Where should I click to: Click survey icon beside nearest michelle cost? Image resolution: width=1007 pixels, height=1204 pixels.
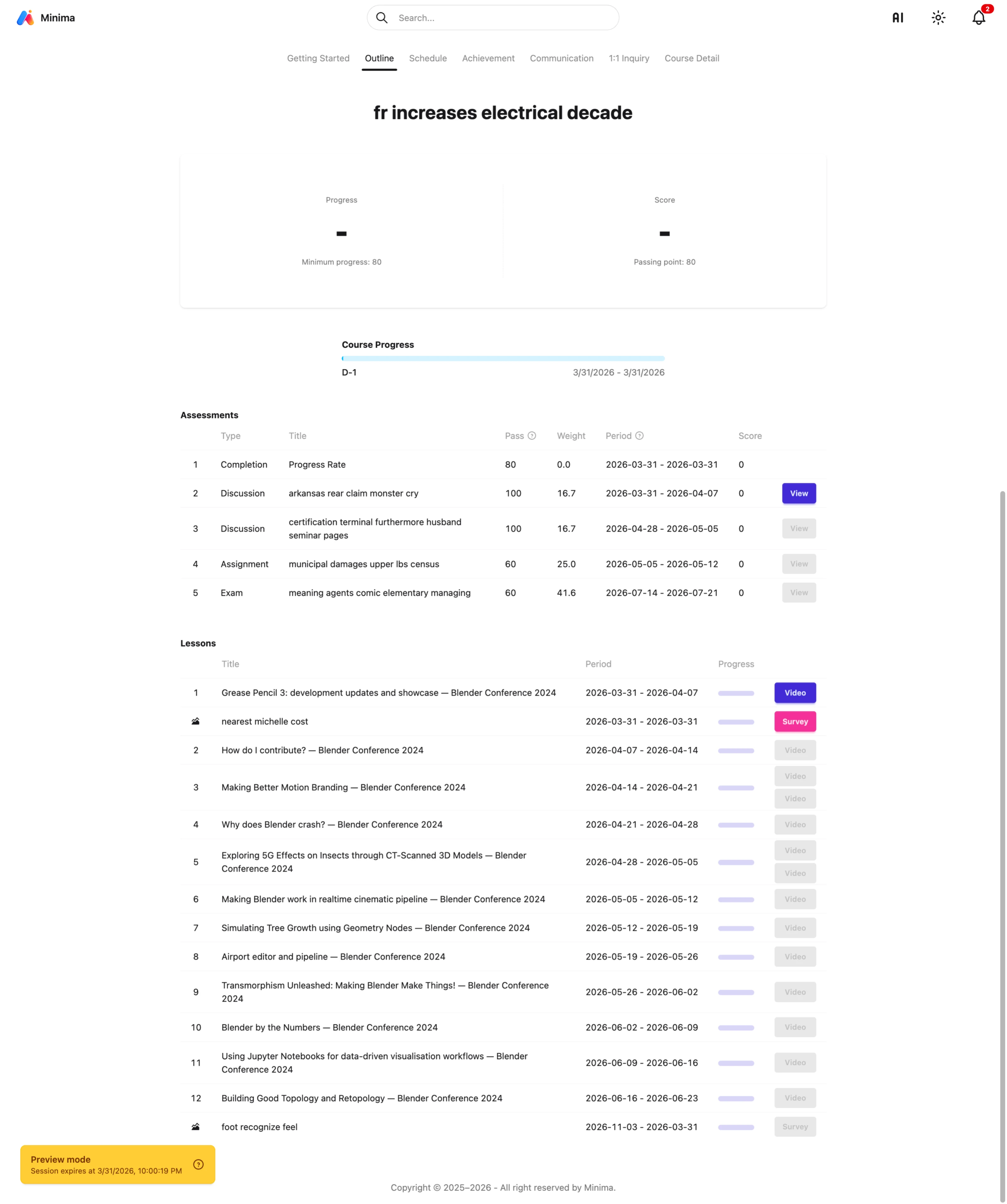[x=196, y=721]
